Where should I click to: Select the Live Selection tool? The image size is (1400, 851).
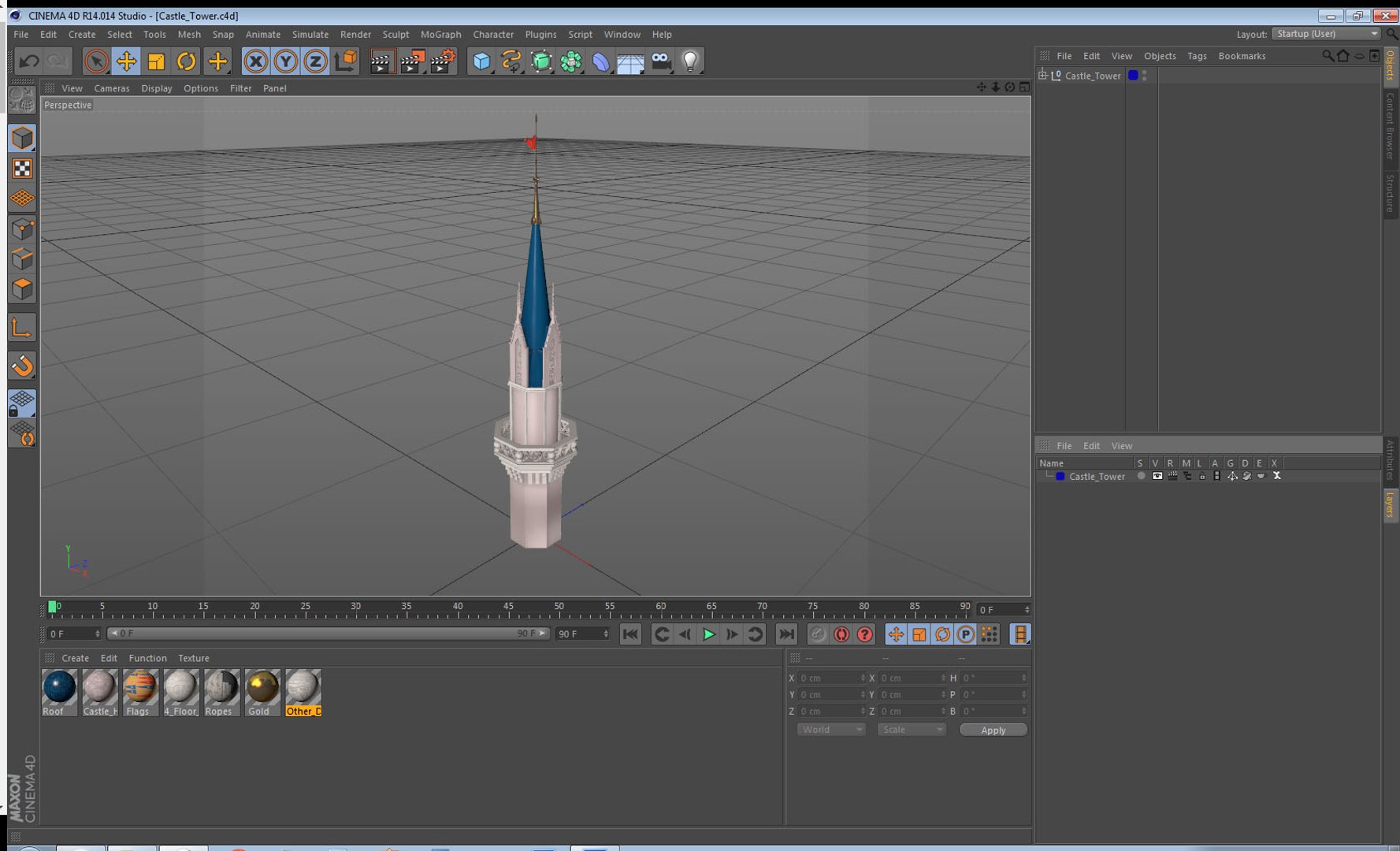pos(96,61)
